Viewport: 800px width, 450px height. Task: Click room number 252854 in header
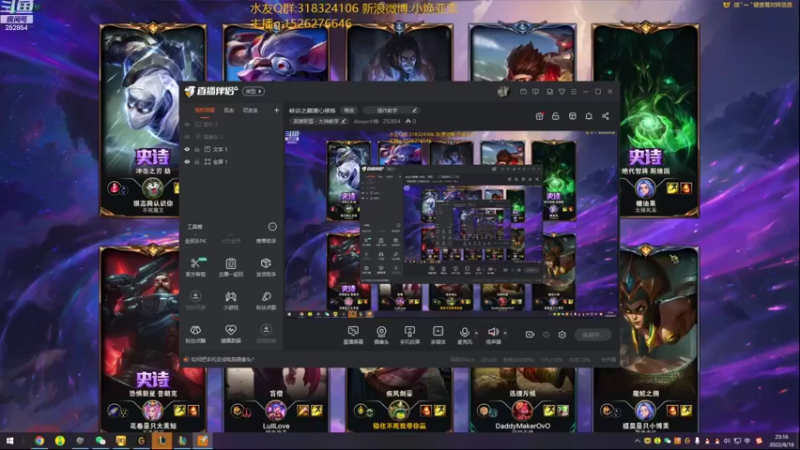[392, 121]
